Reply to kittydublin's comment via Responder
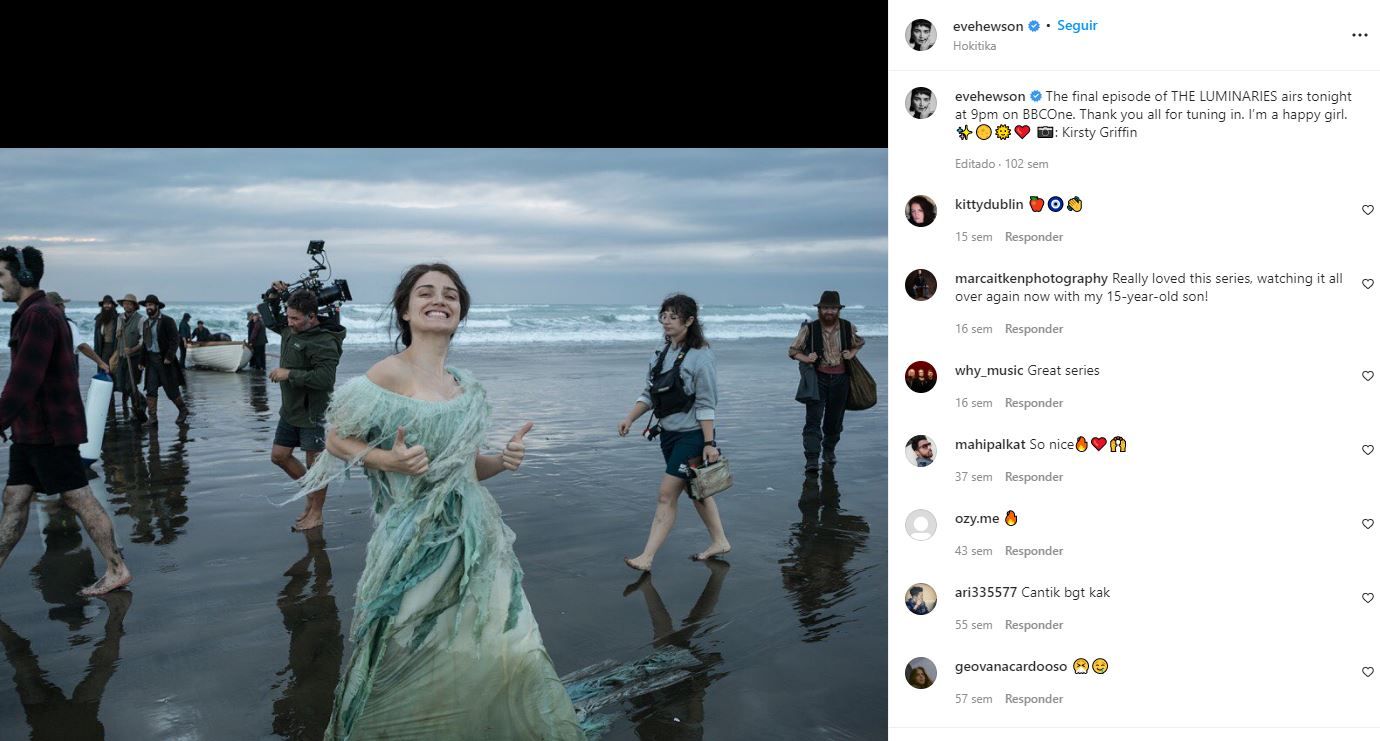Screen dimensions: 1380x741 click(x=1034, y=237)
